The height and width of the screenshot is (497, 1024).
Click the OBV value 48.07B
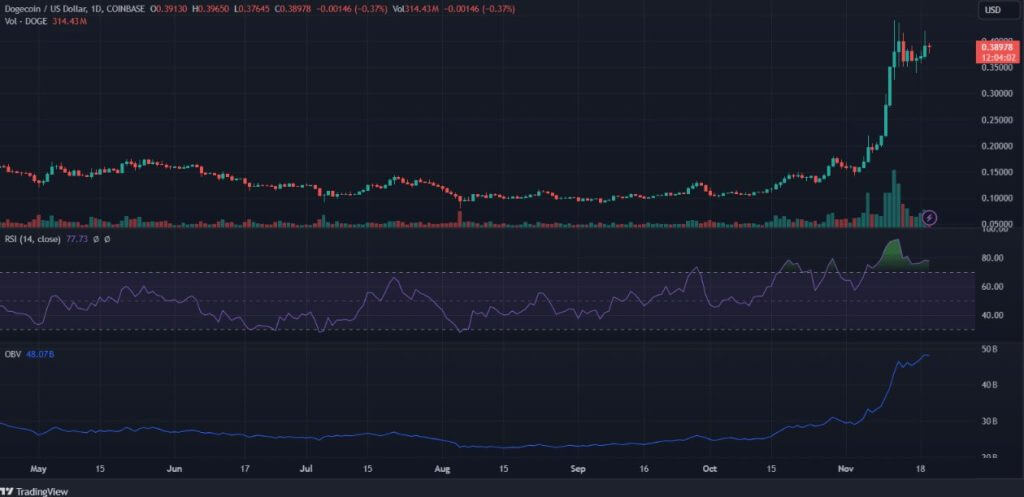pyautogui.click(x=40, y=354)
